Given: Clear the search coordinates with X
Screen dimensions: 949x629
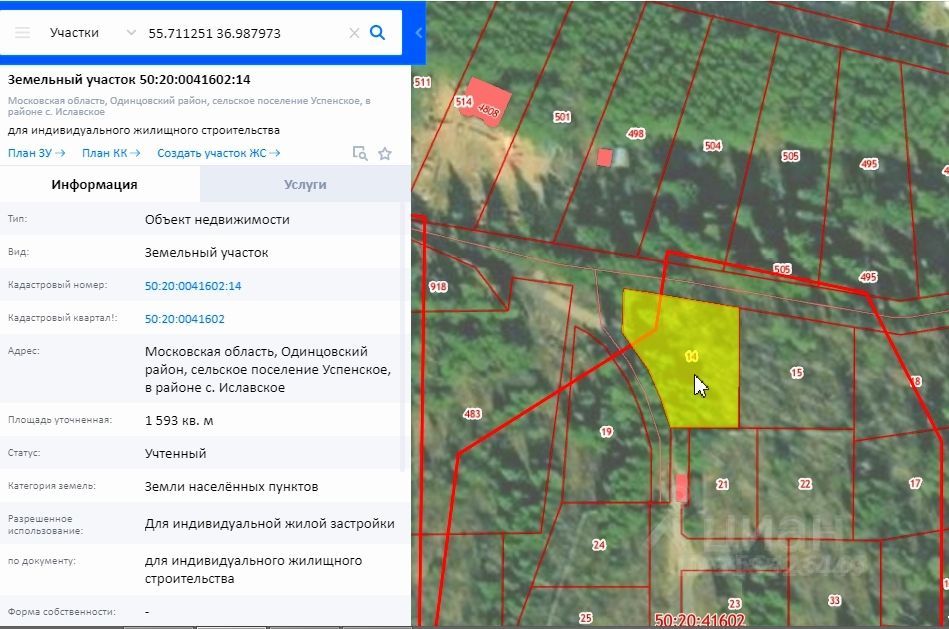Looking at the screenshot, I should point(354,32).
